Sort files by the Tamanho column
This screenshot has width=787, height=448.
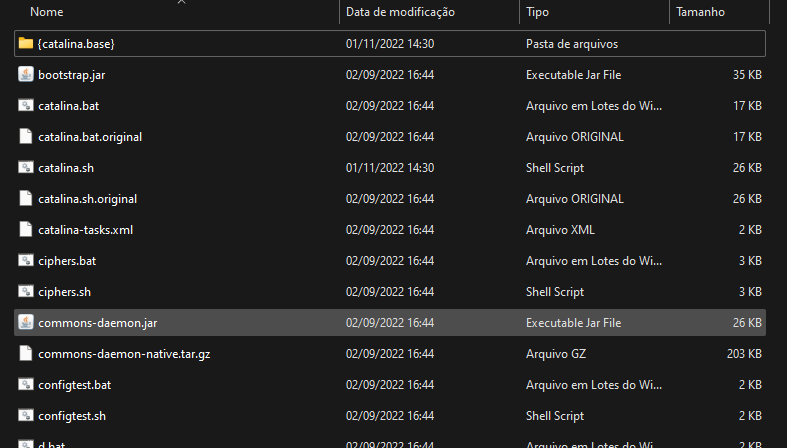700,12
